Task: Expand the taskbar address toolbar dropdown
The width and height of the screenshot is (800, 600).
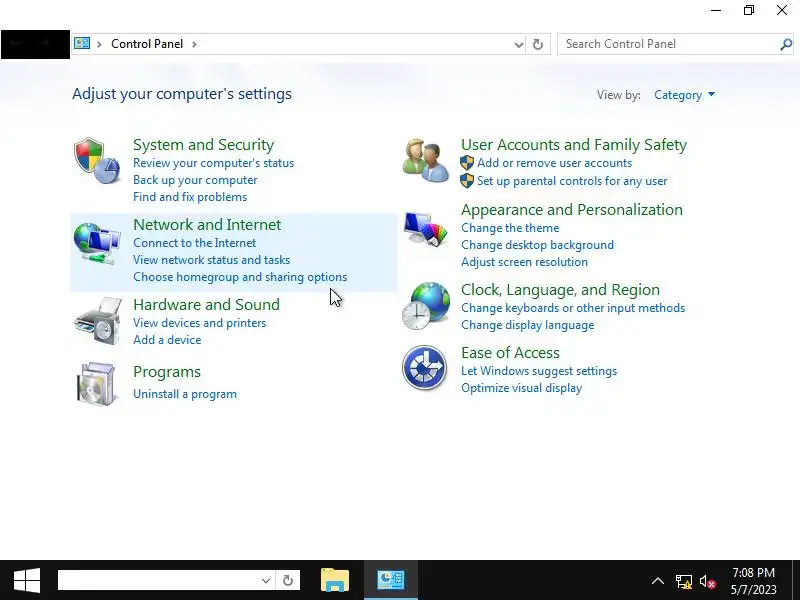Action: click(265, 580)
